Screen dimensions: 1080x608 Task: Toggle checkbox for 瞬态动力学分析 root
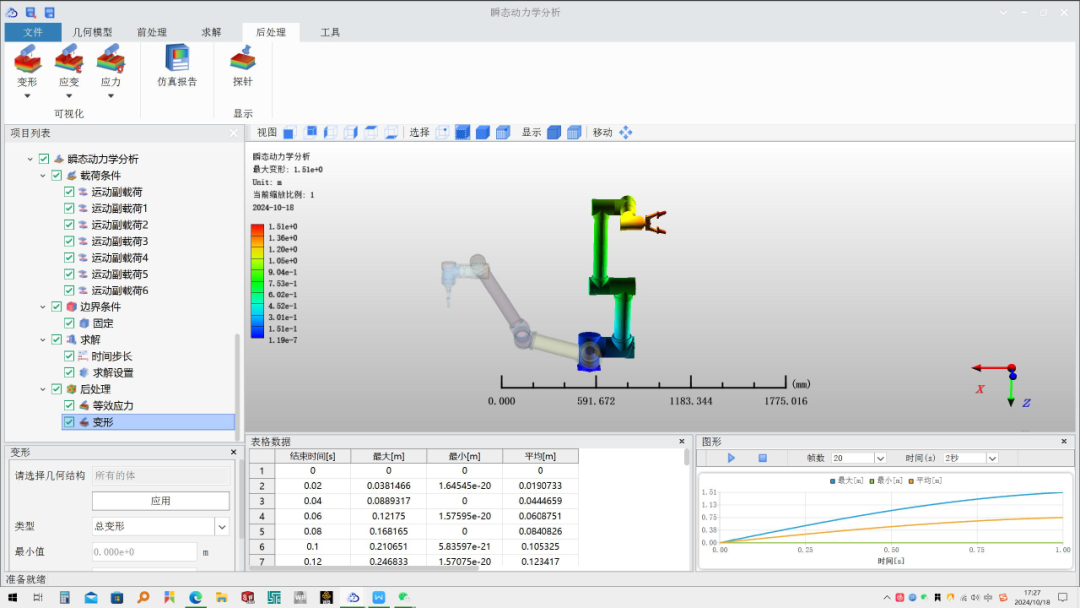[44, 159]
